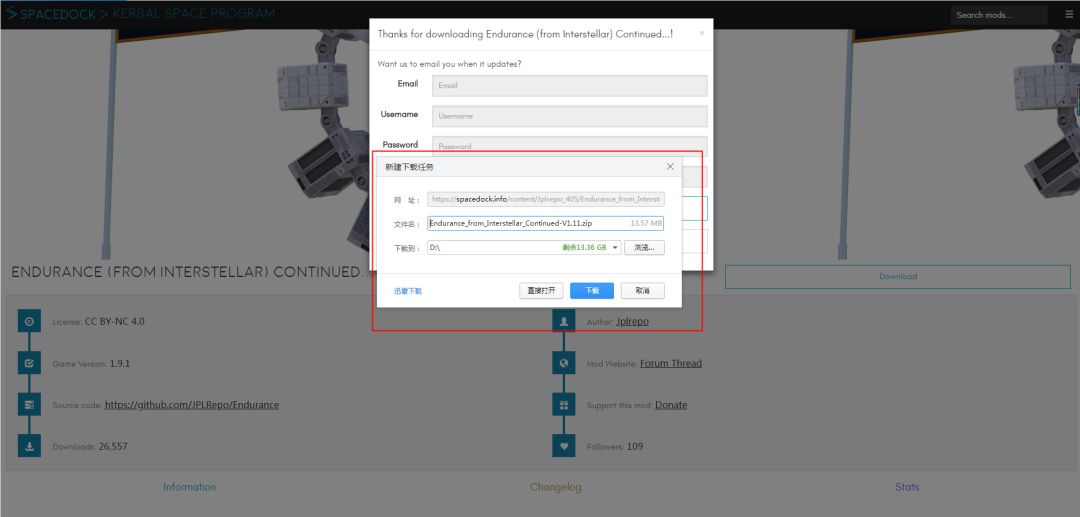Close the Thanks for downloading modal
The height and width of the screenshot is (517, 1080).
point(702,33)
